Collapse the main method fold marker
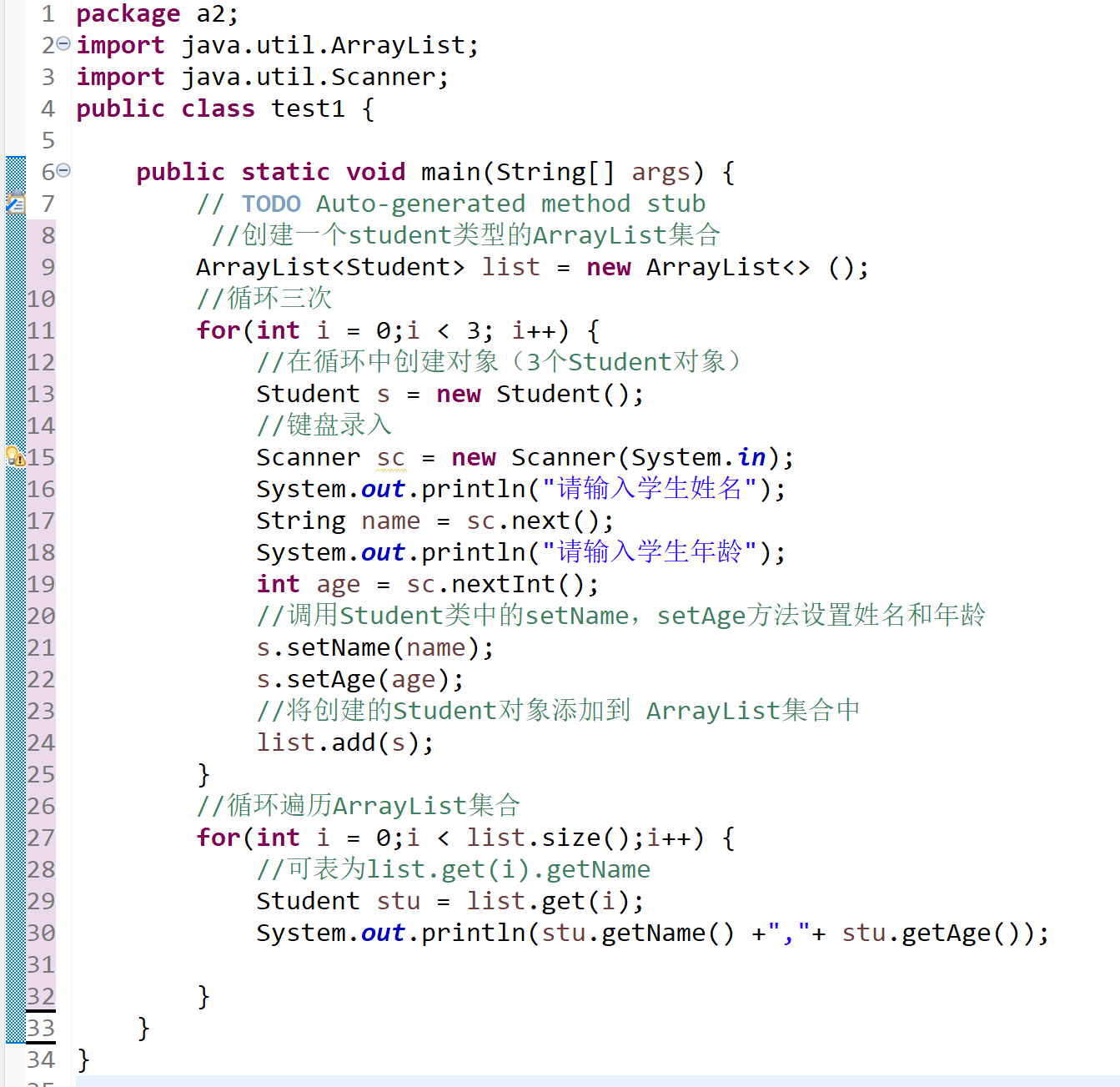1120x1087 pixels. tap(63, 171)
